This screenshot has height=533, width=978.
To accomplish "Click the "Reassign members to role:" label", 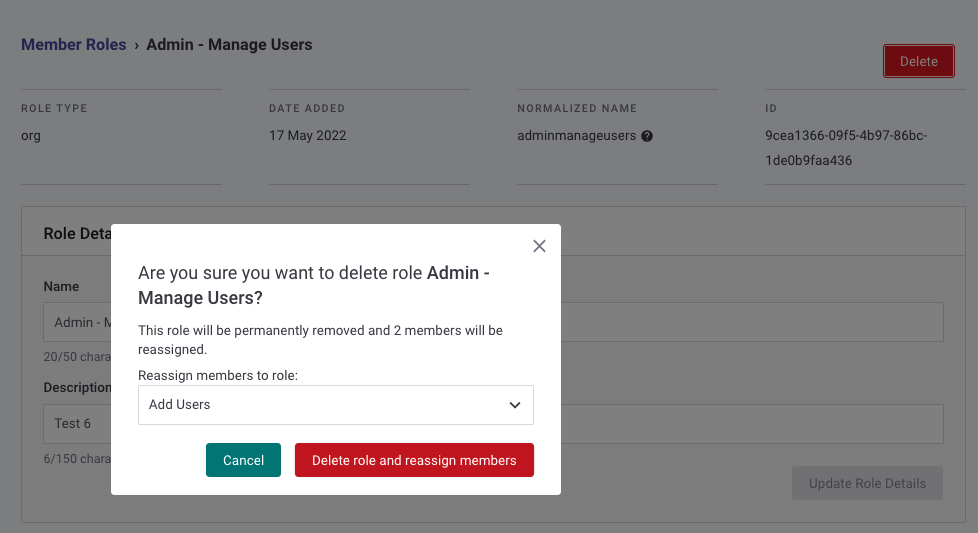I will [218, 375].
